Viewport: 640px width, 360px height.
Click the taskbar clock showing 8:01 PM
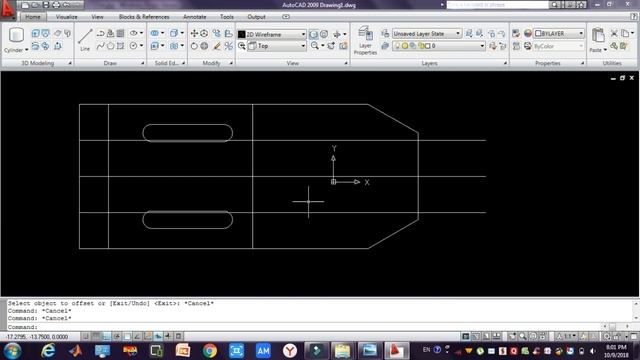pos(616,351)
